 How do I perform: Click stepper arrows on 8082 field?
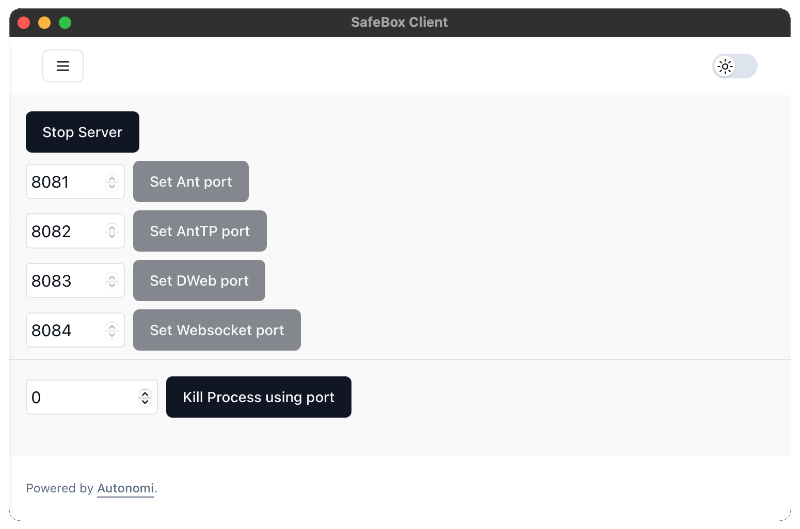pyautogui.click(x=112, y=232)
